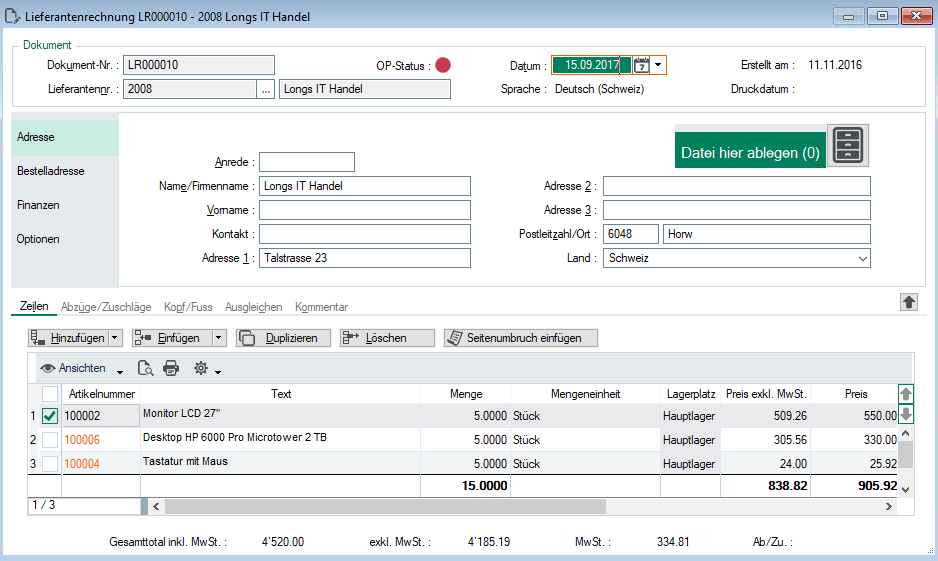Click the printer icon in grid toolbar
938x561 pixels.
click(x=171, y=368)
